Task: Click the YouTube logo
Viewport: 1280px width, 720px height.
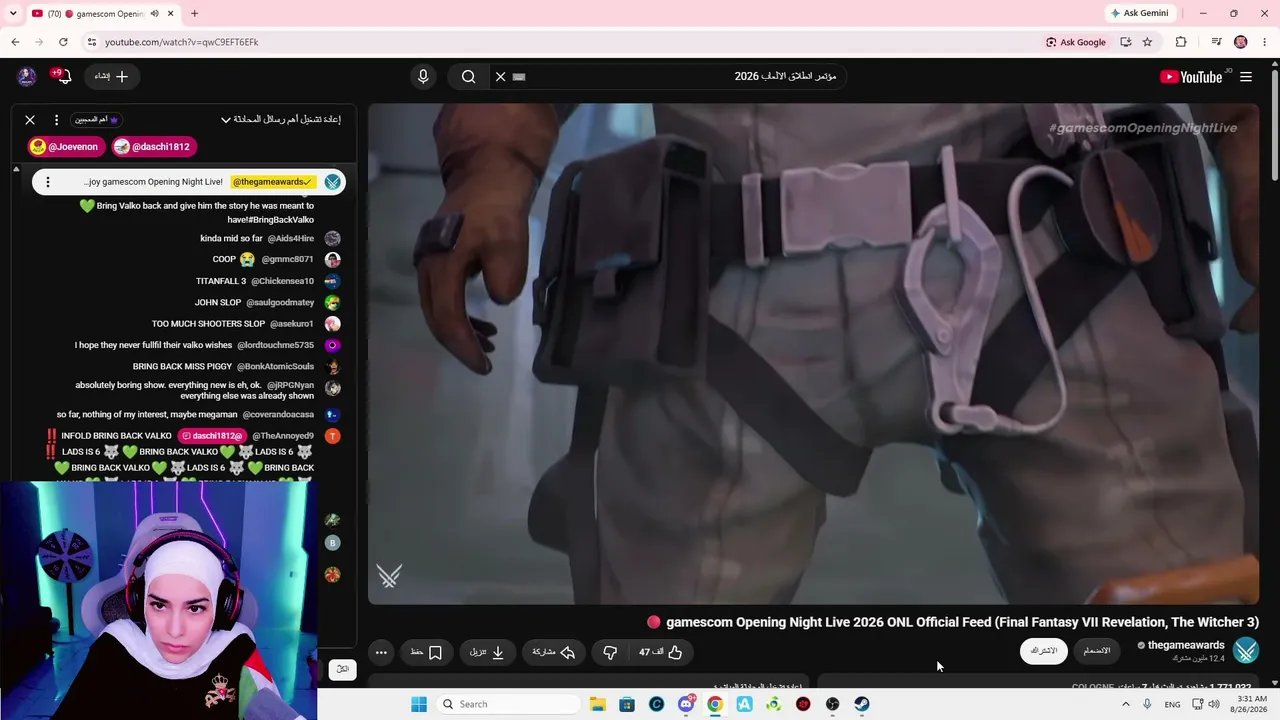Action: [1191, 77]
